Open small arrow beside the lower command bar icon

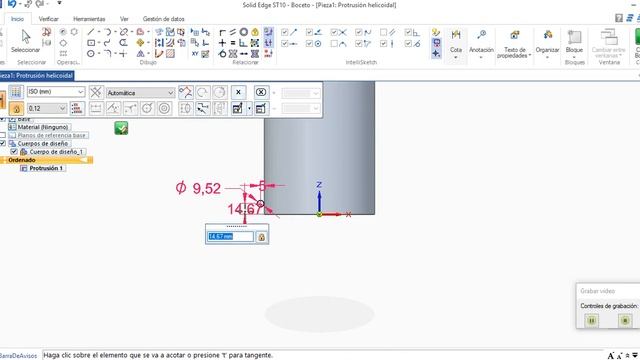(249, 109)
